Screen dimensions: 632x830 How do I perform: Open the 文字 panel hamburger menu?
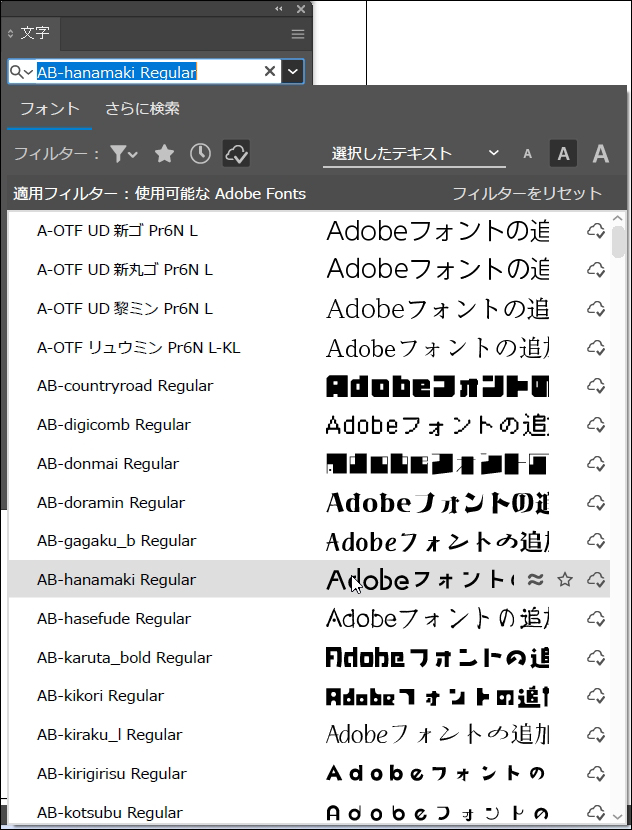(x=297, y=34)
